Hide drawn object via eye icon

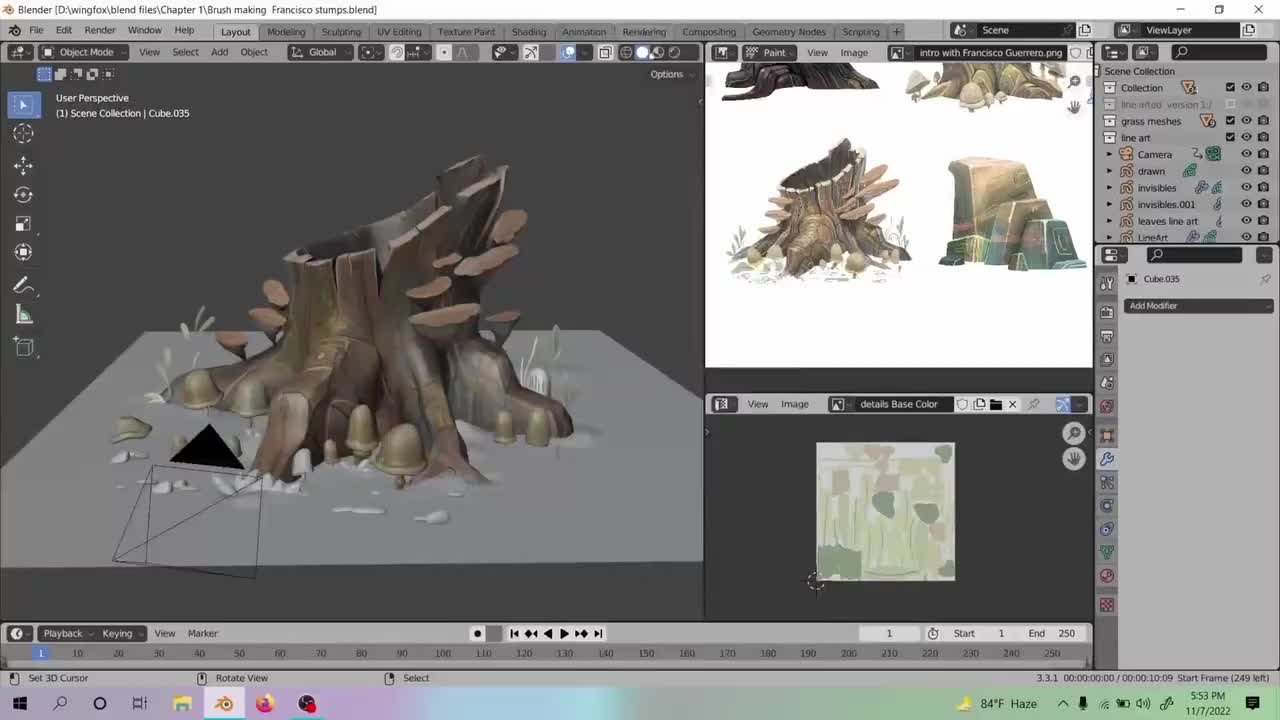tap(1246, 171)
